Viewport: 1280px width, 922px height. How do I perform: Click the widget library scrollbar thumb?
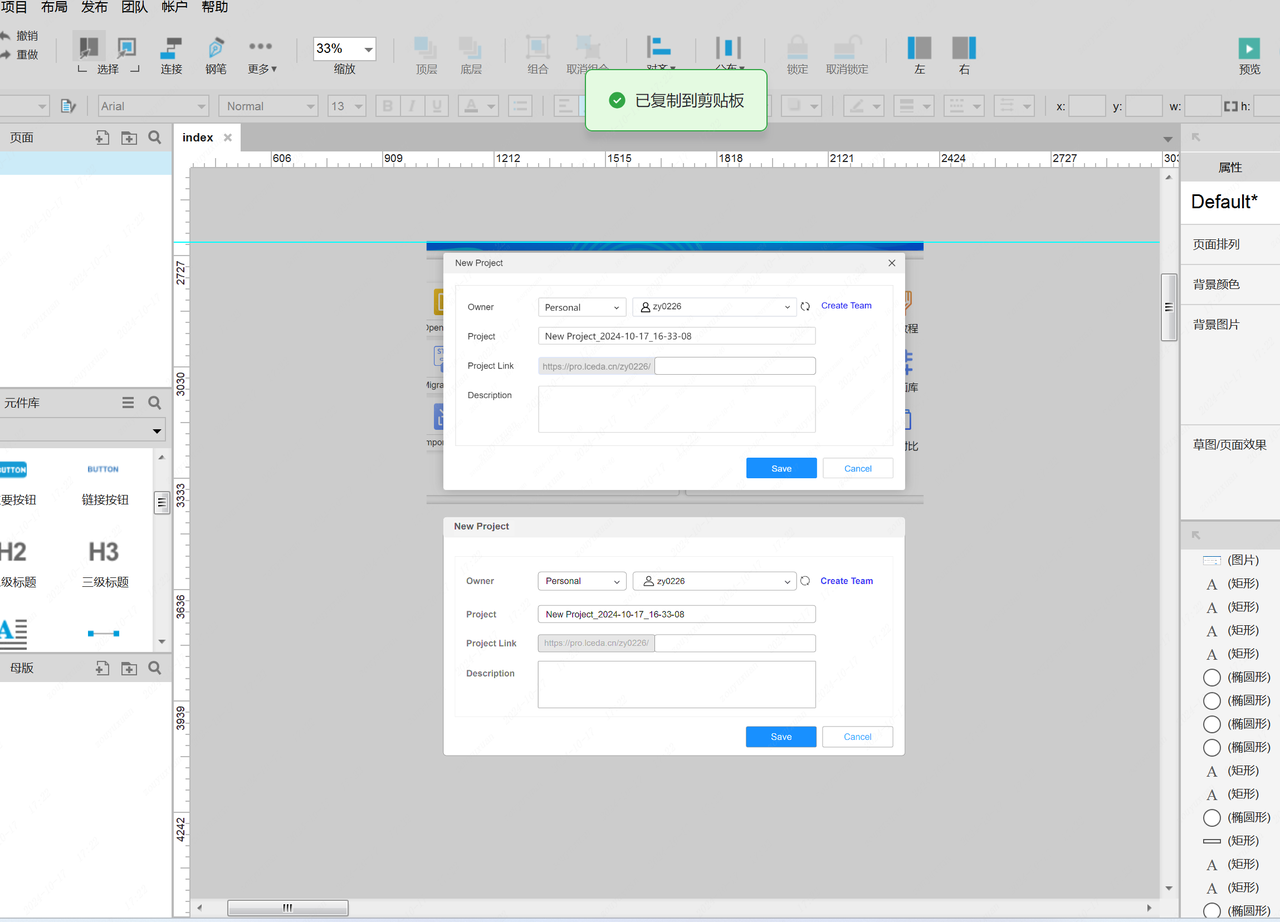162,503
